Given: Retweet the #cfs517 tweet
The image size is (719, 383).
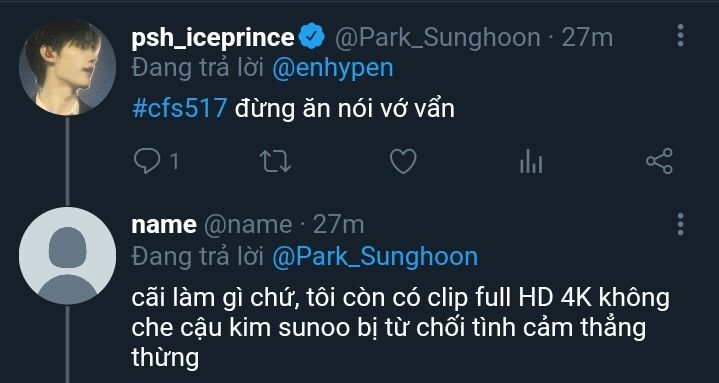Looking at the screenshot, I should pos(275,161).
